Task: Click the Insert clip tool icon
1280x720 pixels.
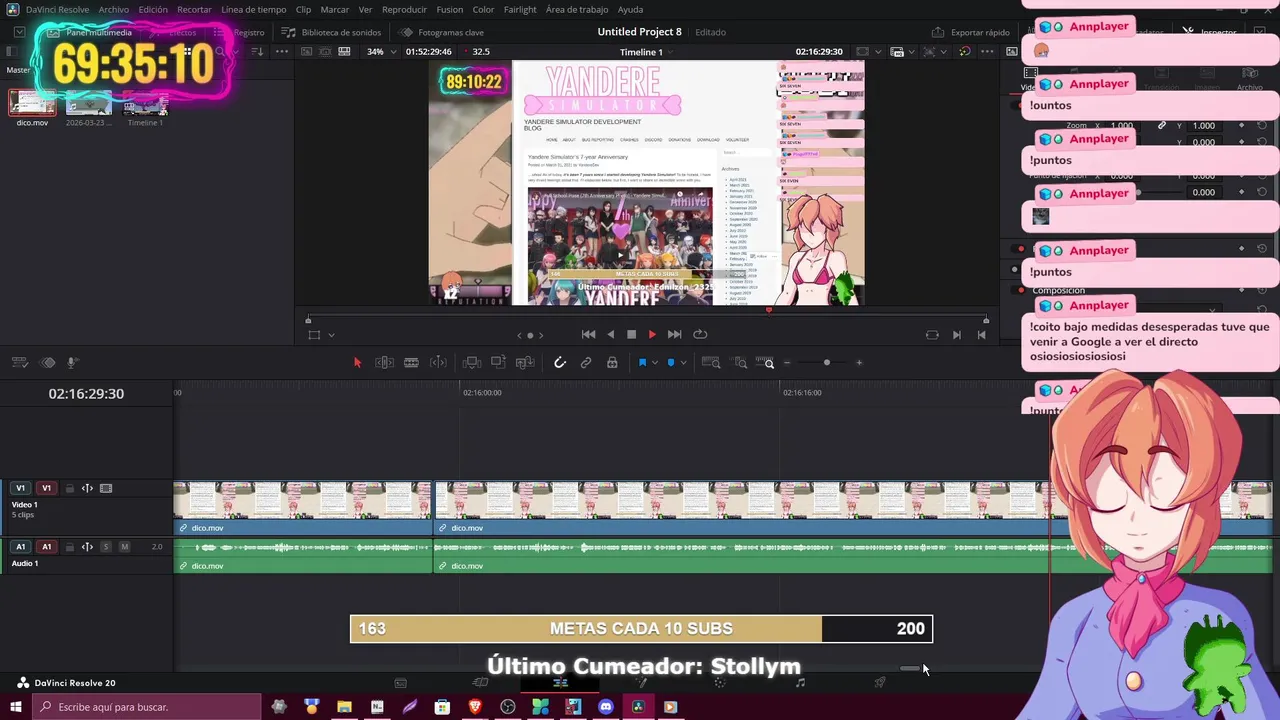Action: [x=472, y=363]
